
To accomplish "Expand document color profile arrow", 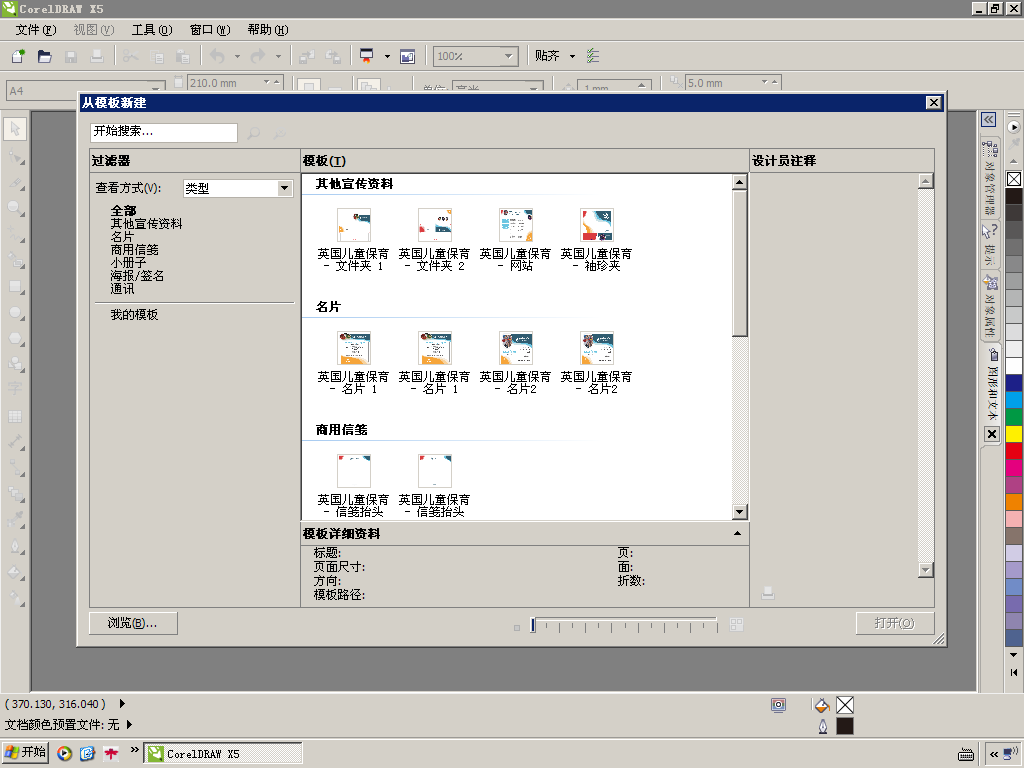I will coord(129,724).
